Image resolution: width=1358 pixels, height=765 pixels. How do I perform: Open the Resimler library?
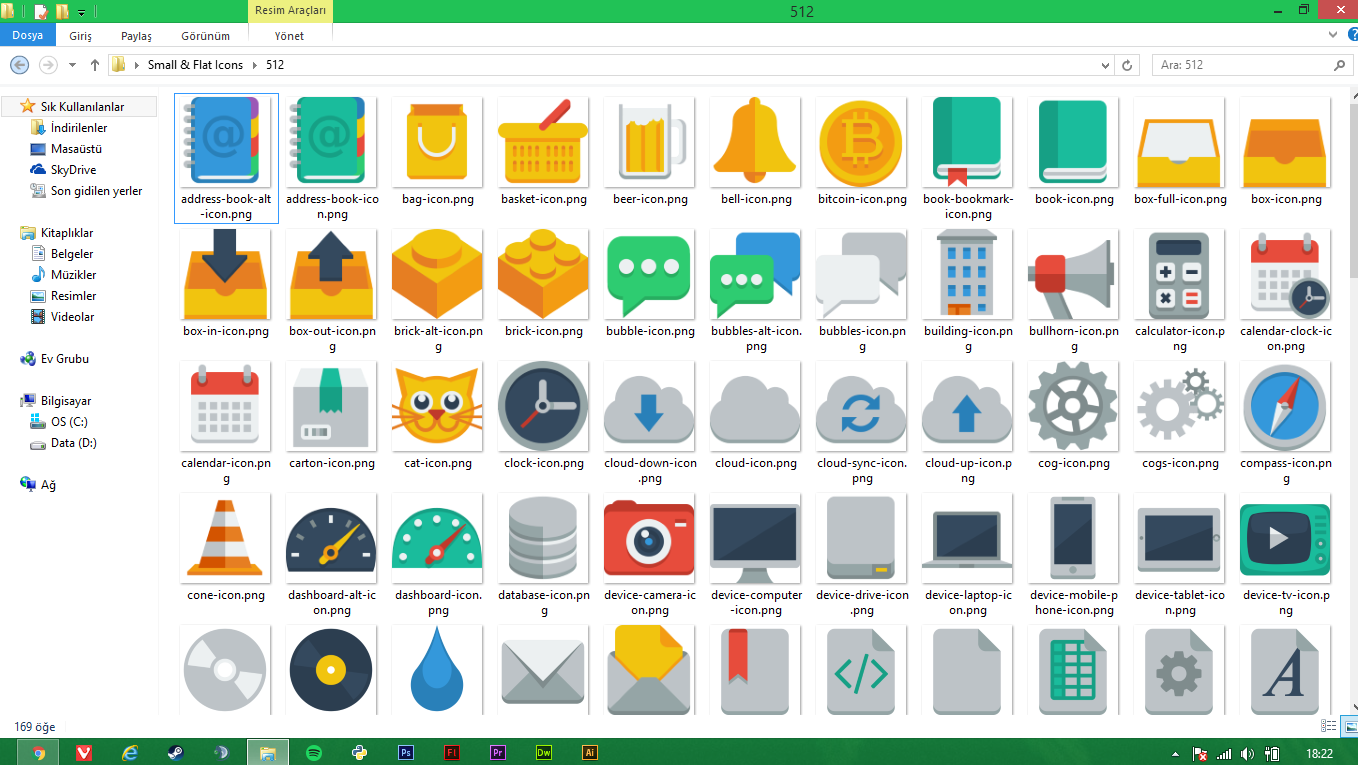click(x=73, y=296)
